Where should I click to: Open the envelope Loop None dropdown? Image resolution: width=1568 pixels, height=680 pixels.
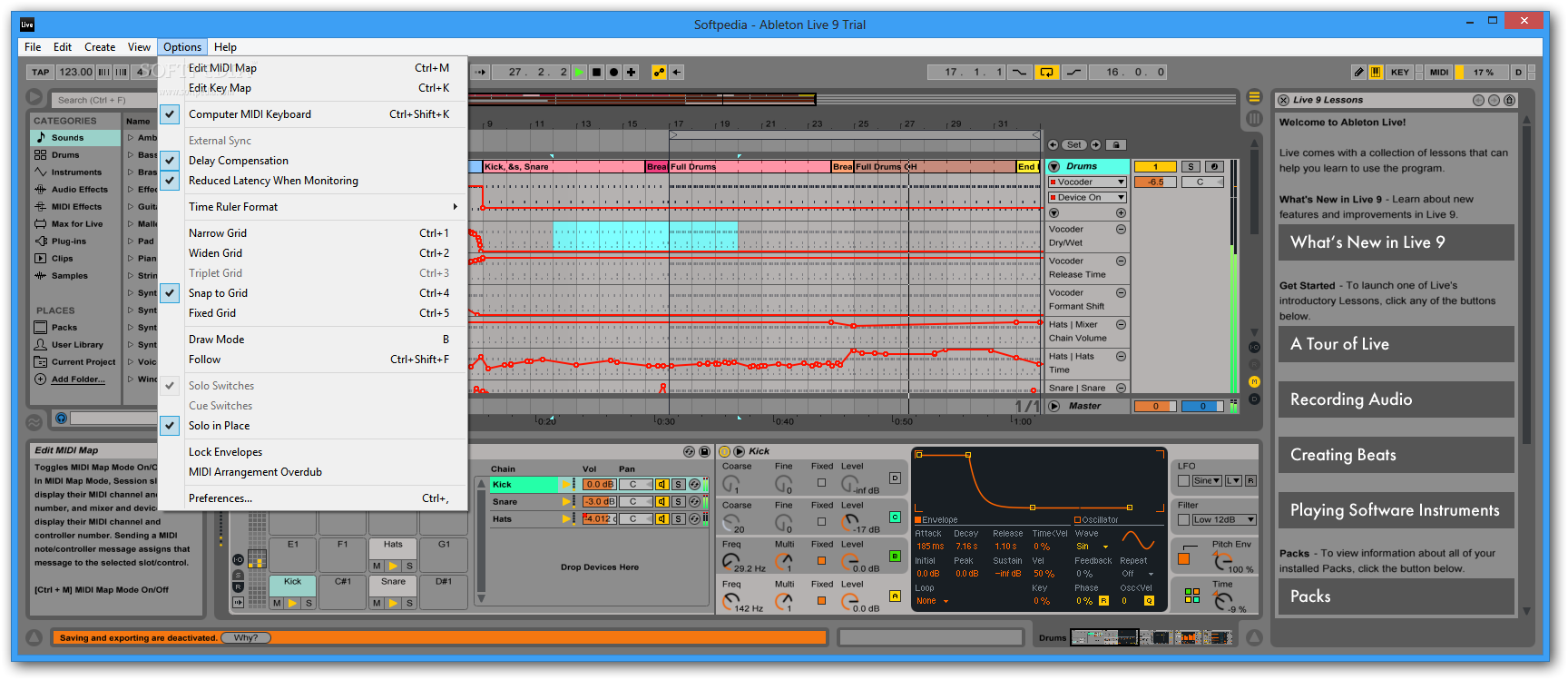coord(932,601)
